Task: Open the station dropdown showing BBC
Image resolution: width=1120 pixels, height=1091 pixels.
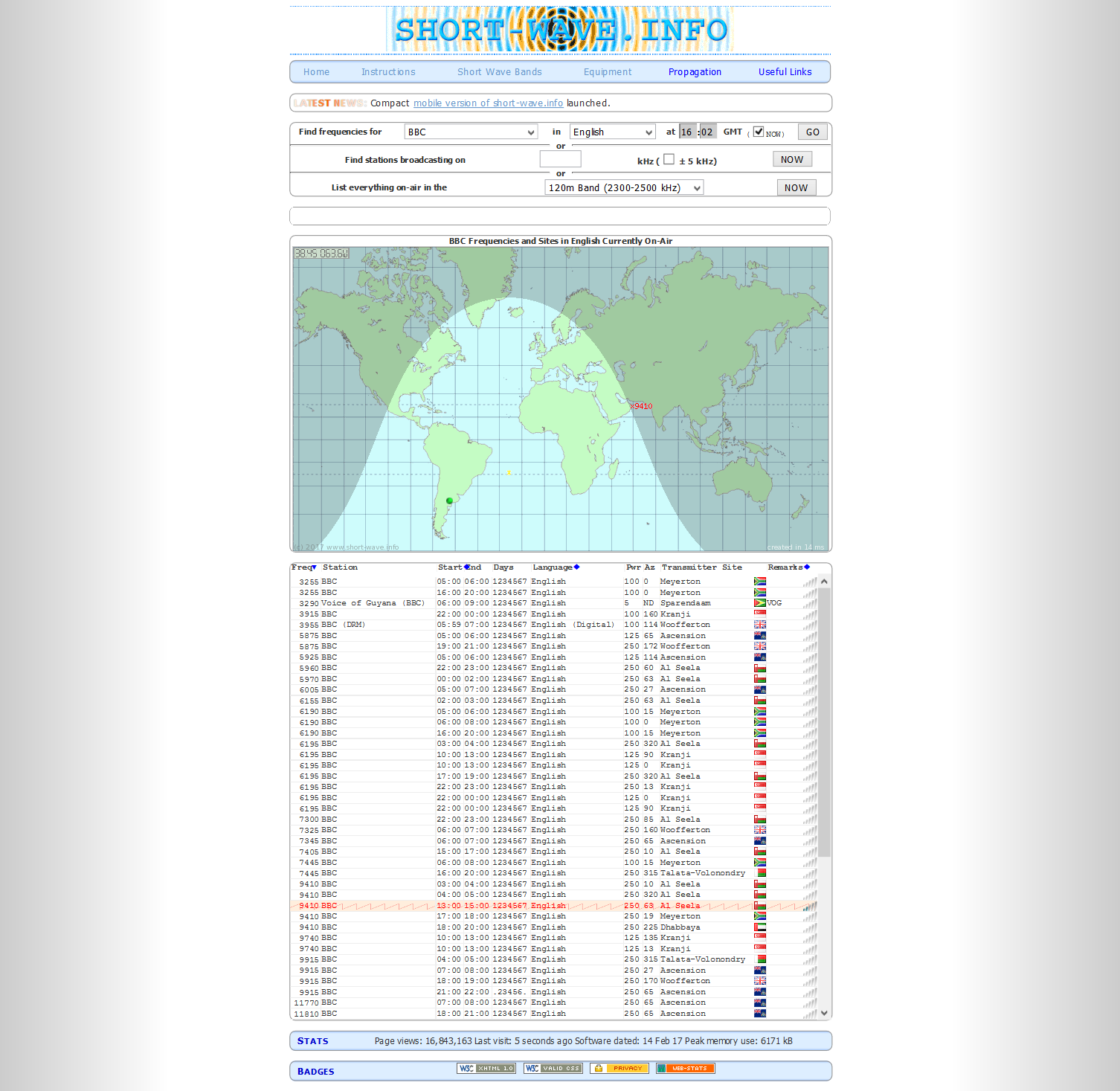Action: pyautogui.click(x=471, y=132)
